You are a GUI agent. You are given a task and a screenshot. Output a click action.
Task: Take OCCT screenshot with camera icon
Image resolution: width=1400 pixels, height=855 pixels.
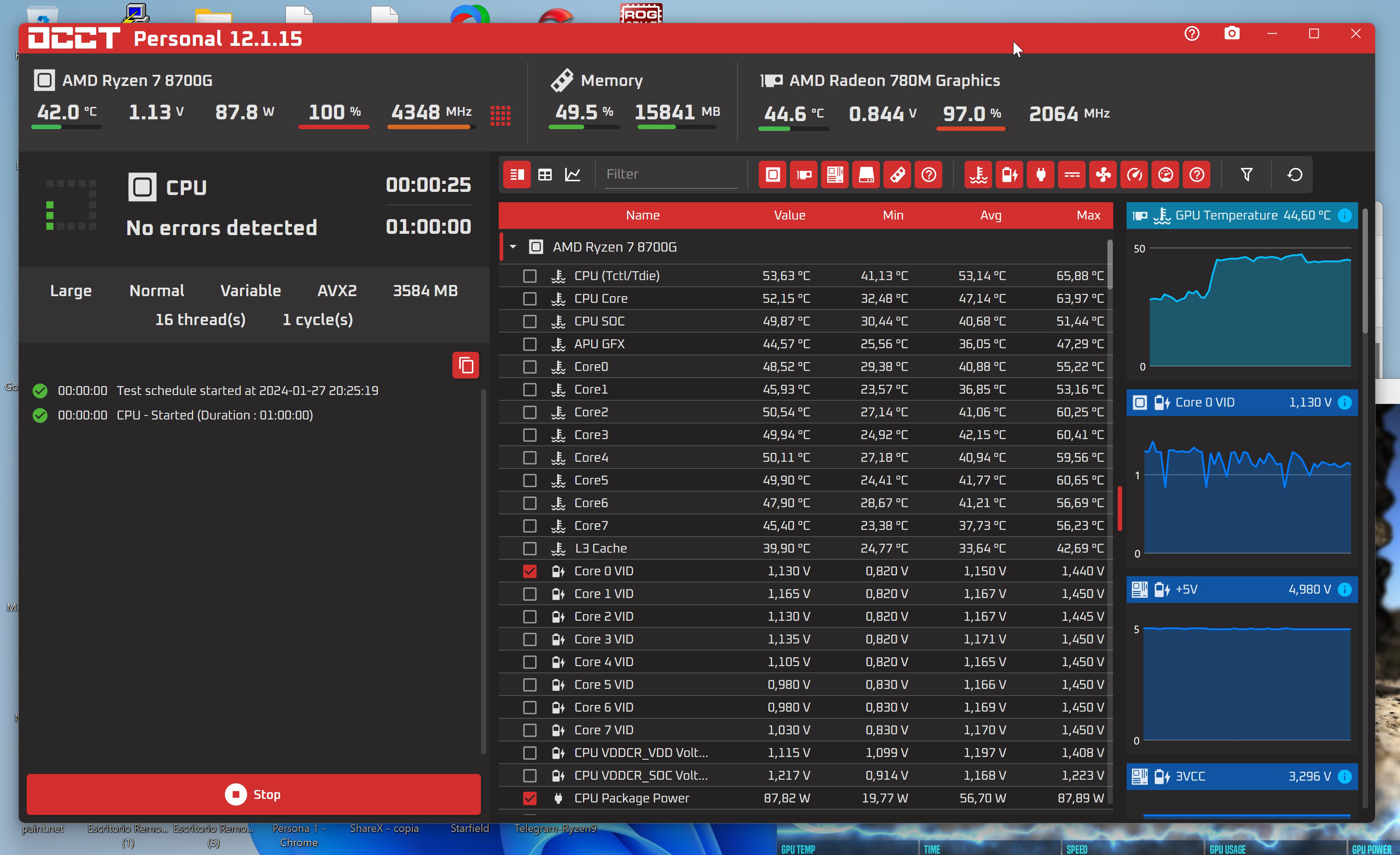pos(1232,33)
